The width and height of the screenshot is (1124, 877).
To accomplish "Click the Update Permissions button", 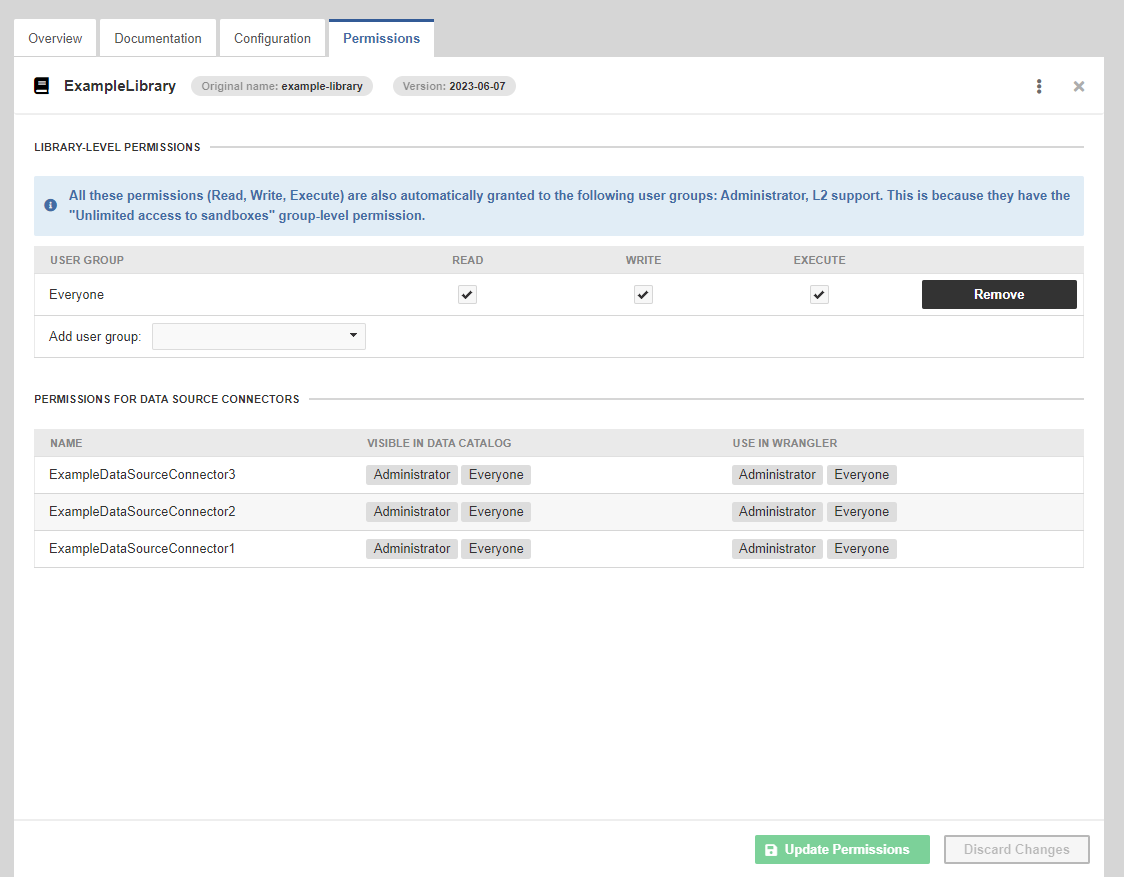I will click(842, 849).
